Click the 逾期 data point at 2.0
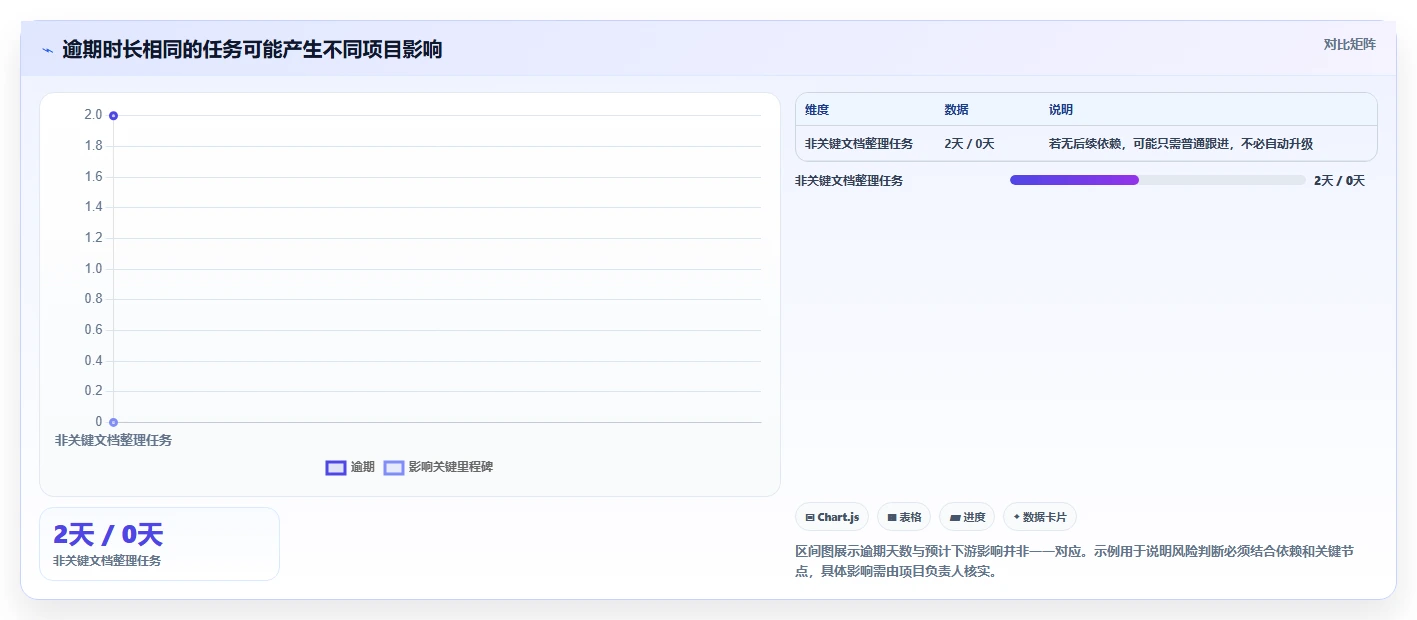The image size is (1417, 620). (x=114, y=116)
